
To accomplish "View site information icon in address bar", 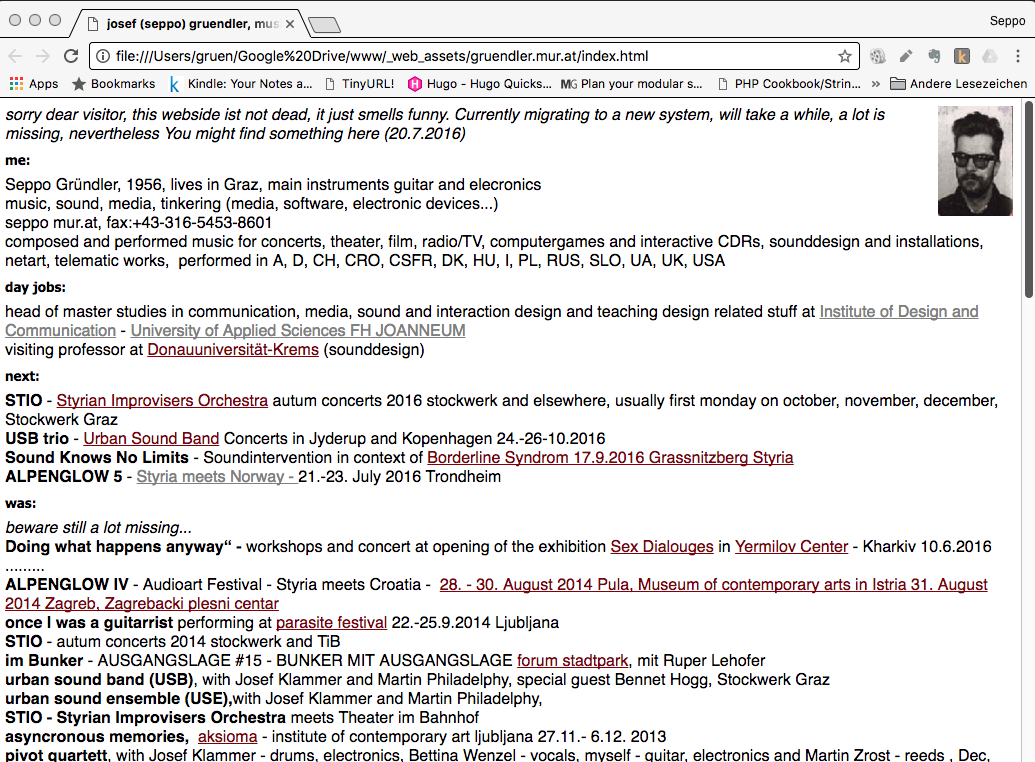I will tap(103, 56).
